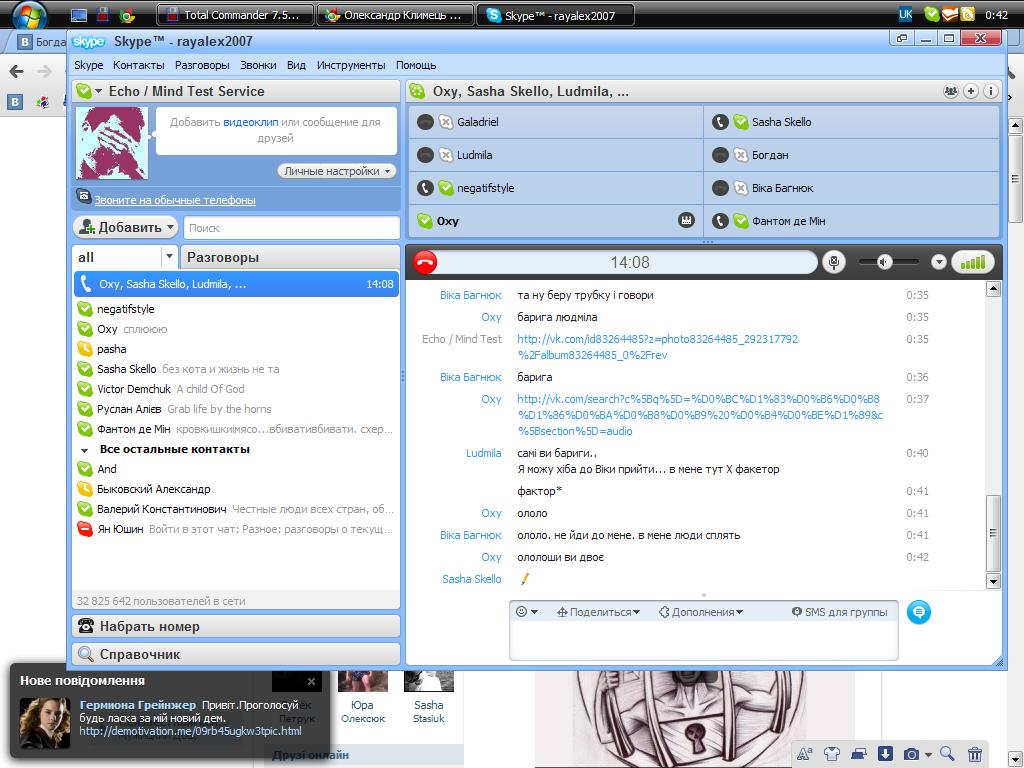This screenshot has width=1024, height=768.
Task: Select contact pasha in list
Action: (x=236, y=349)
